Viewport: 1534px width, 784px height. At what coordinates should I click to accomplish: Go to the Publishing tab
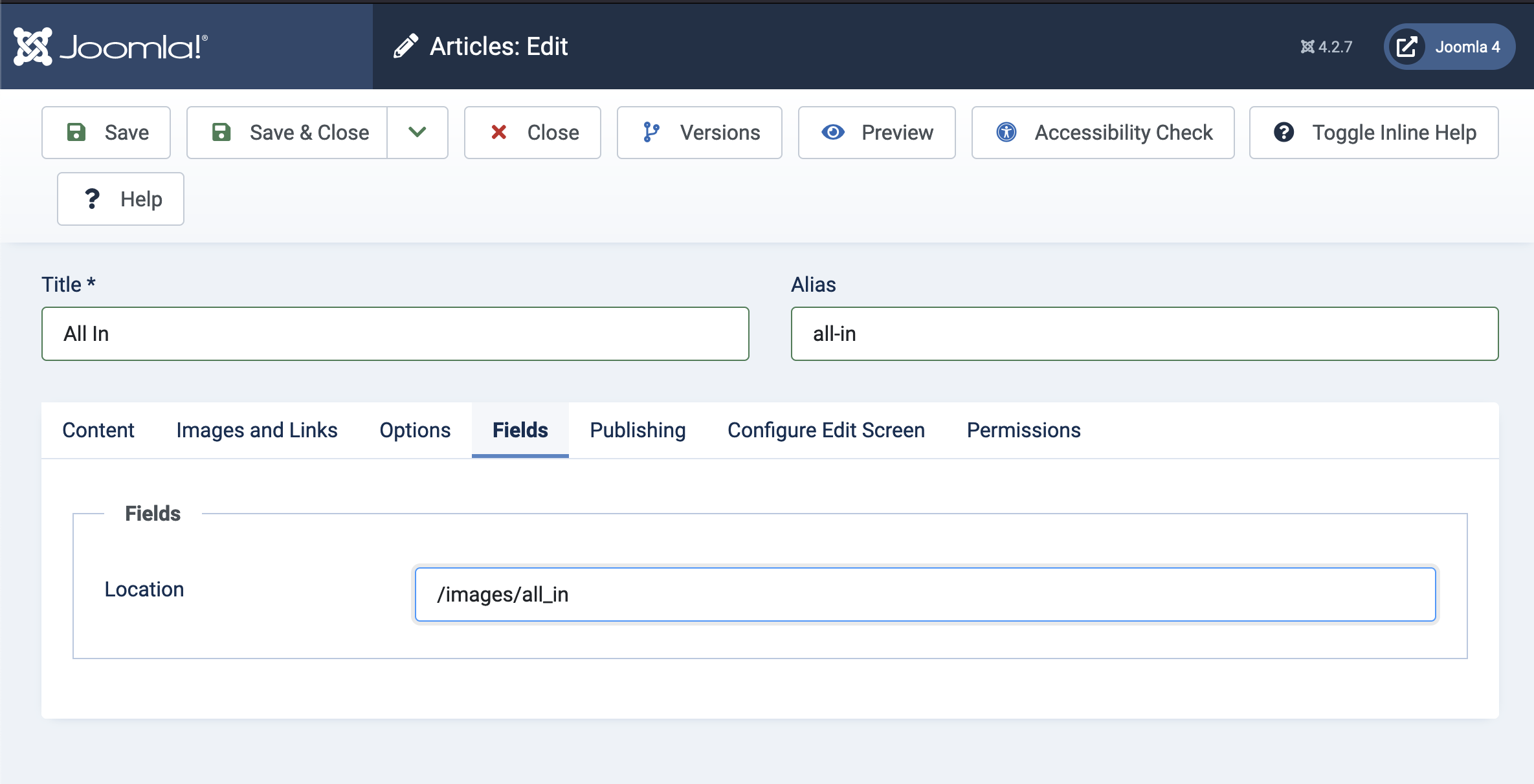tap(638, 430)
